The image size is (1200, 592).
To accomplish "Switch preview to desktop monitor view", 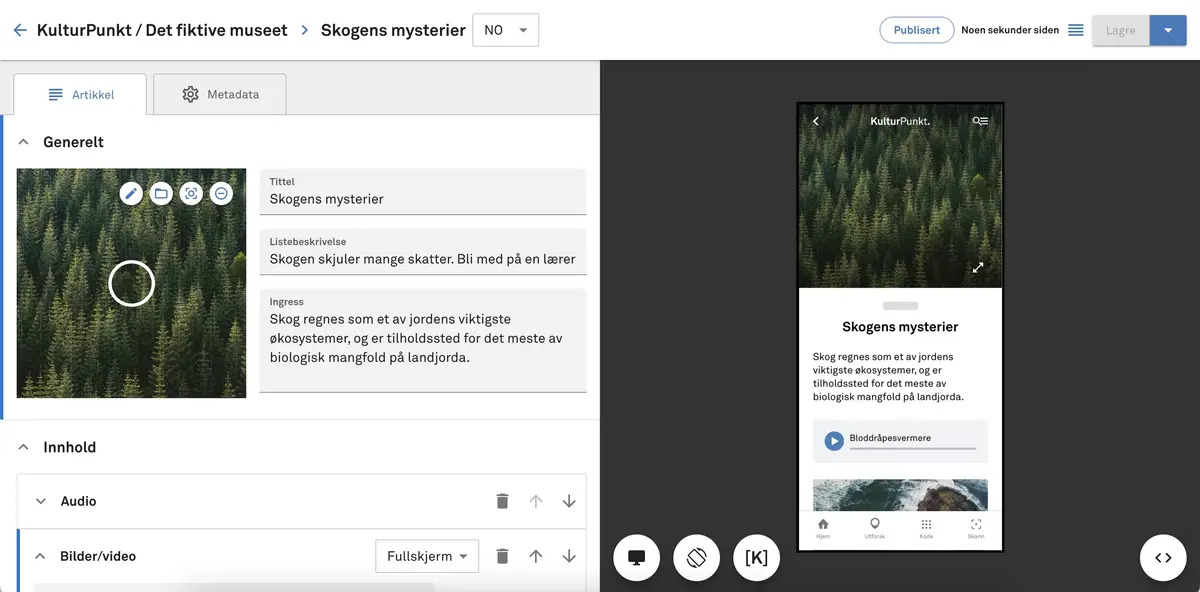I will click(x=636, y=558).
